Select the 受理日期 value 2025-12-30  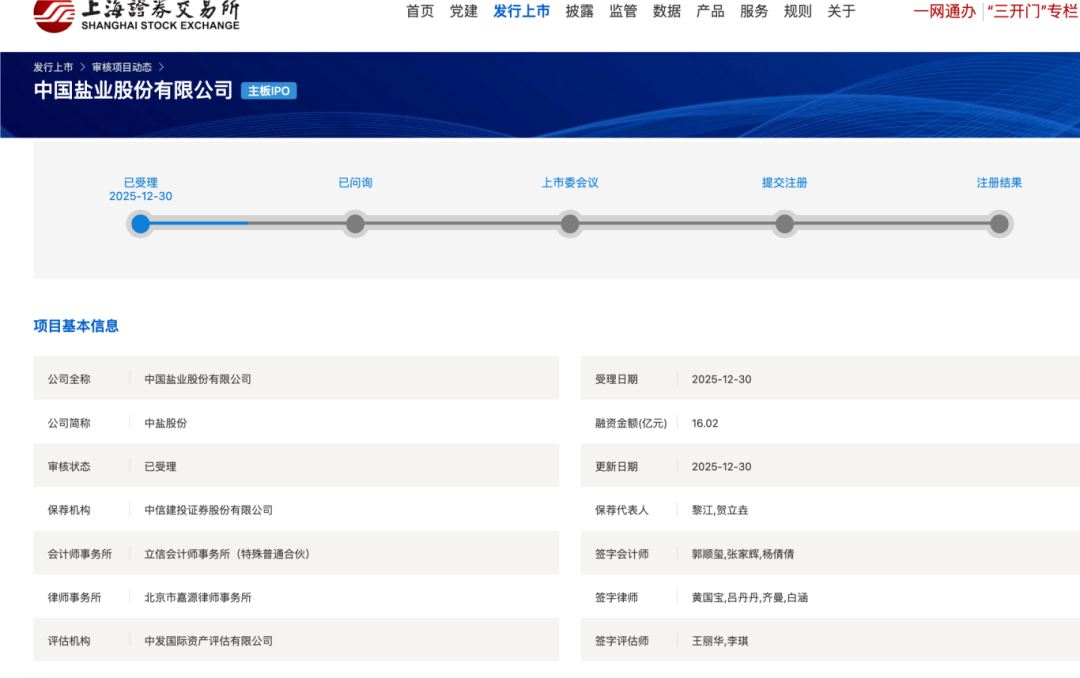[721, 379]
